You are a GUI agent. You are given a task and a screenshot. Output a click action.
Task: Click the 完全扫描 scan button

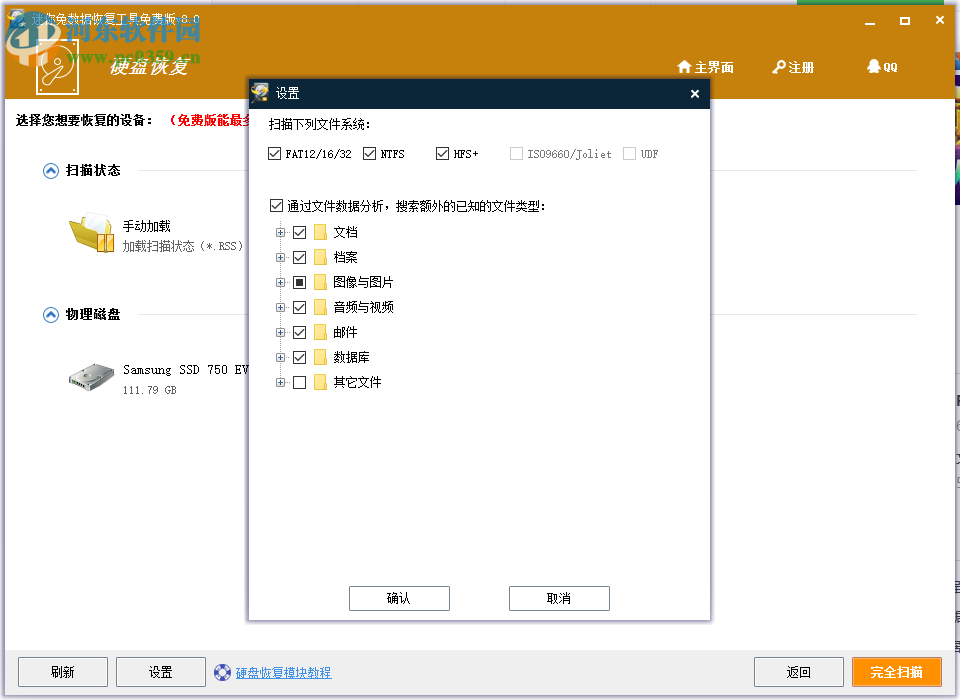point(897,672)
